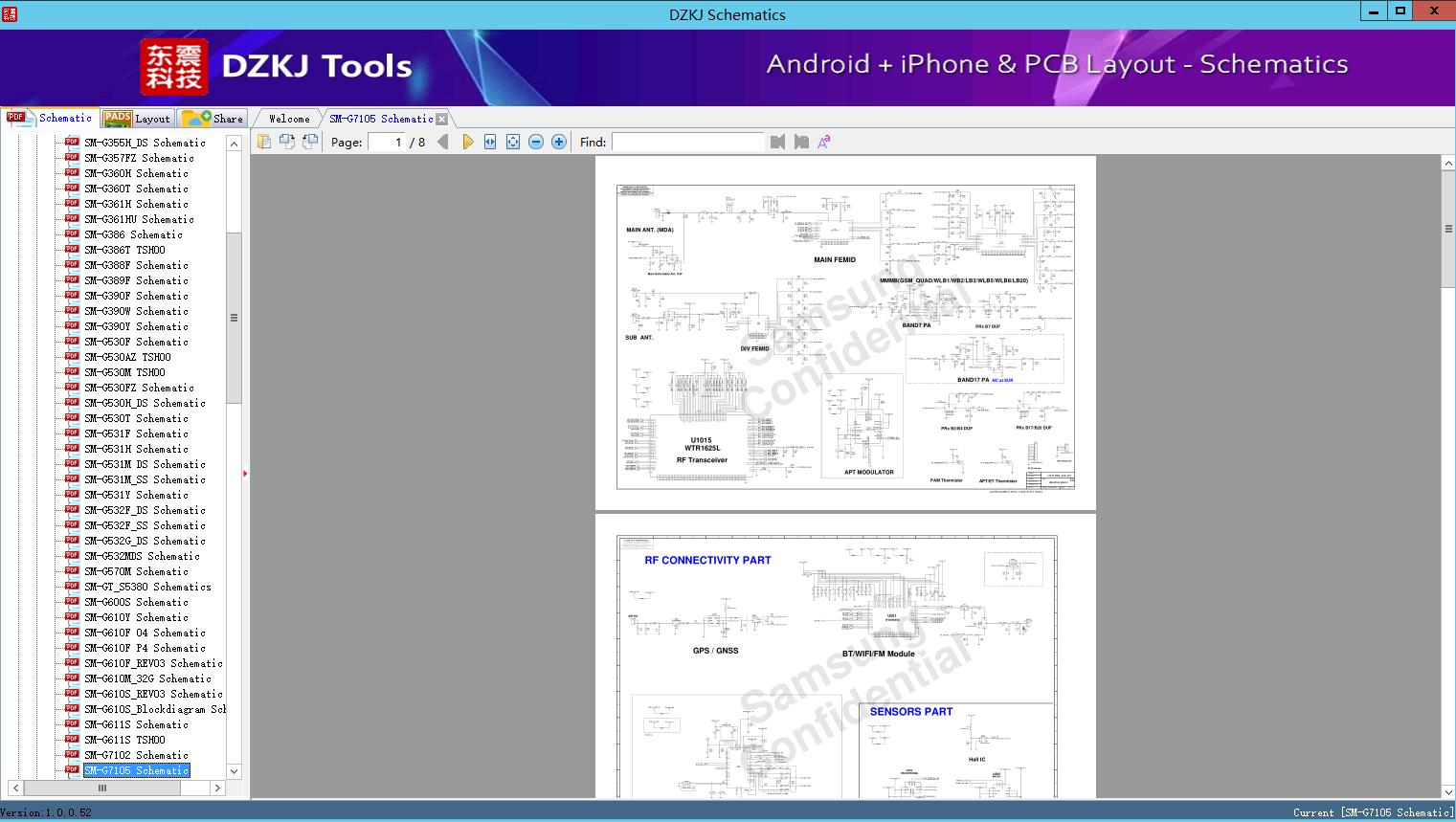Open the Share tab

pyautogui.click(x=213, y=119)
